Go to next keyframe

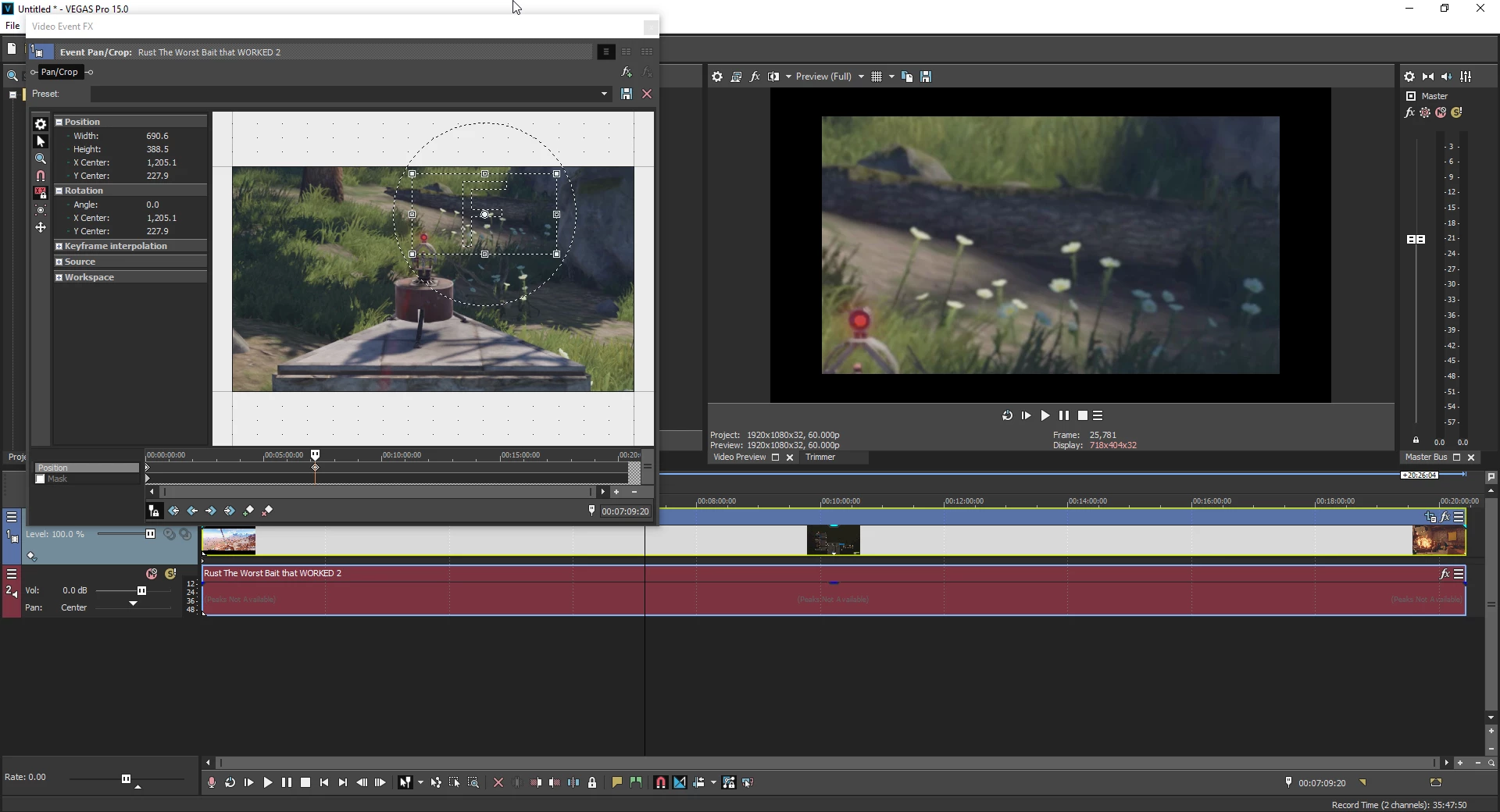(x=211, y=511)
